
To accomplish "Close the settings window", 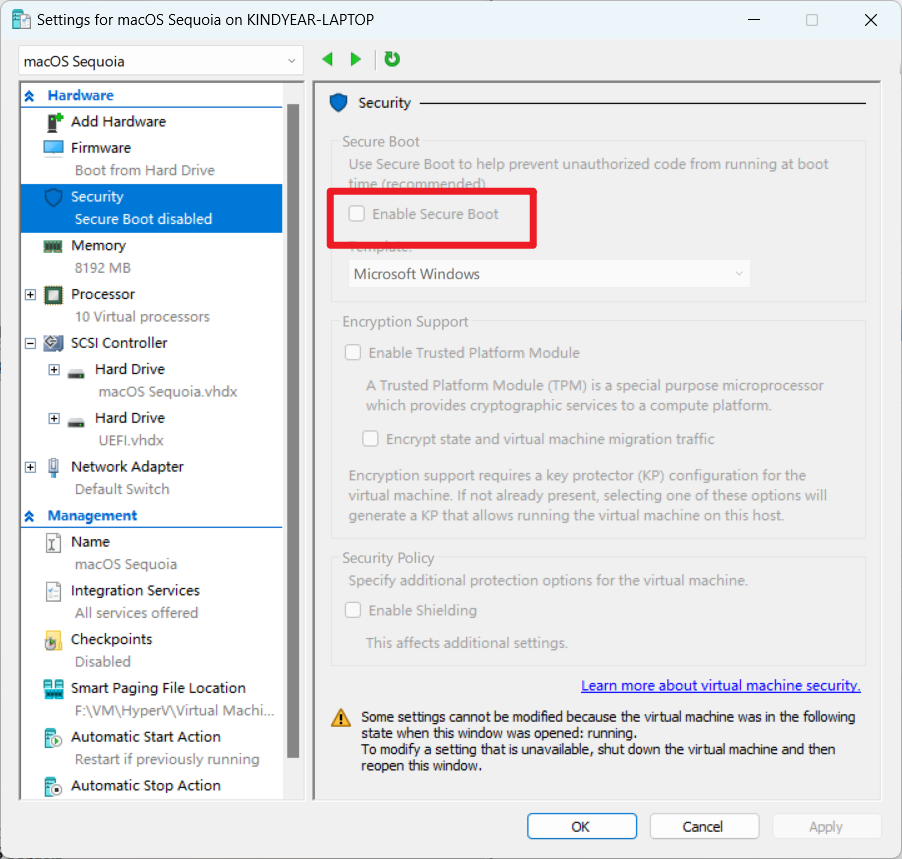I will tap(870, 20).
